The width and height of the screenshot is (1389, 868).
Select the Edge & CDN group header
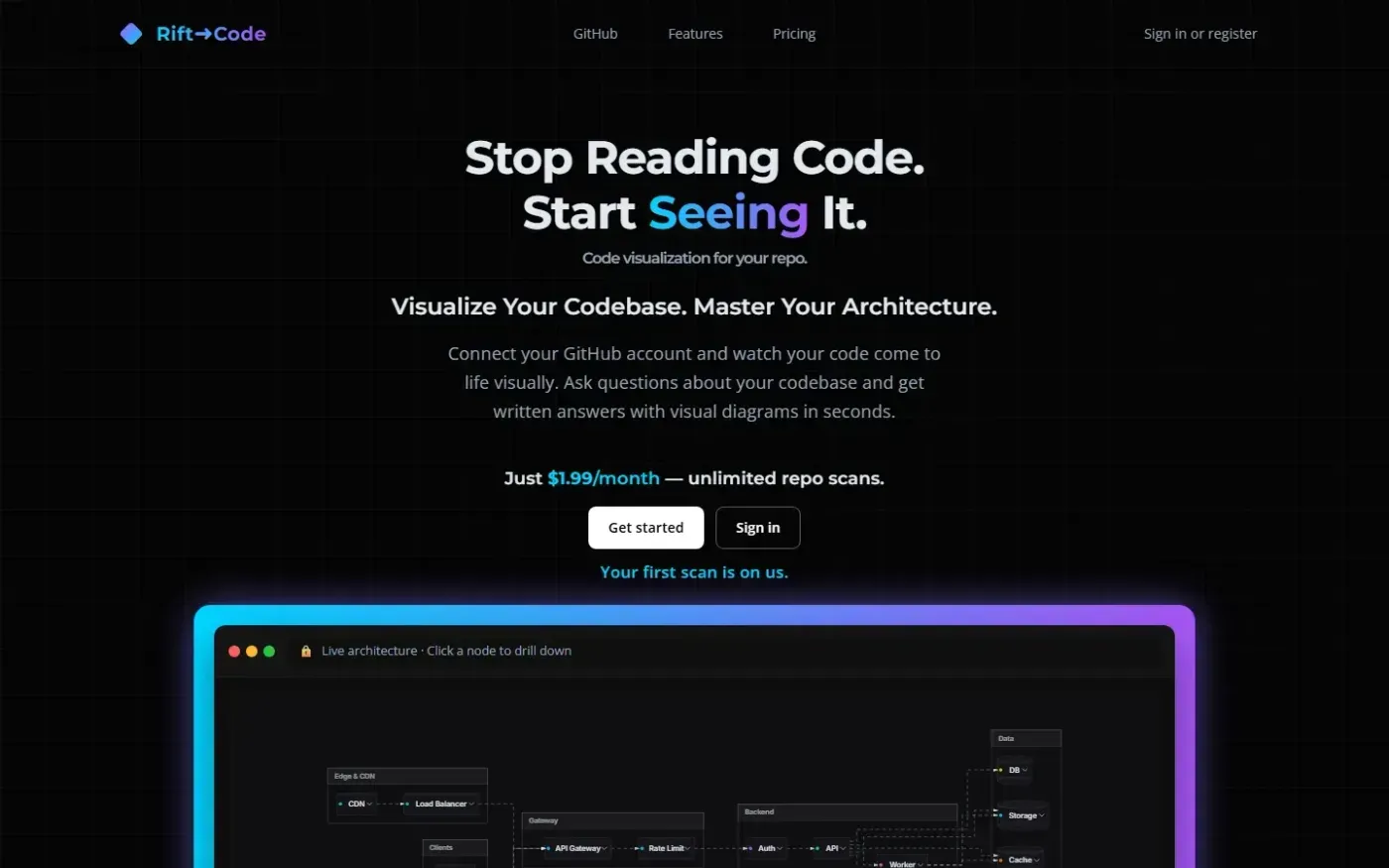(x=408, y=776)
